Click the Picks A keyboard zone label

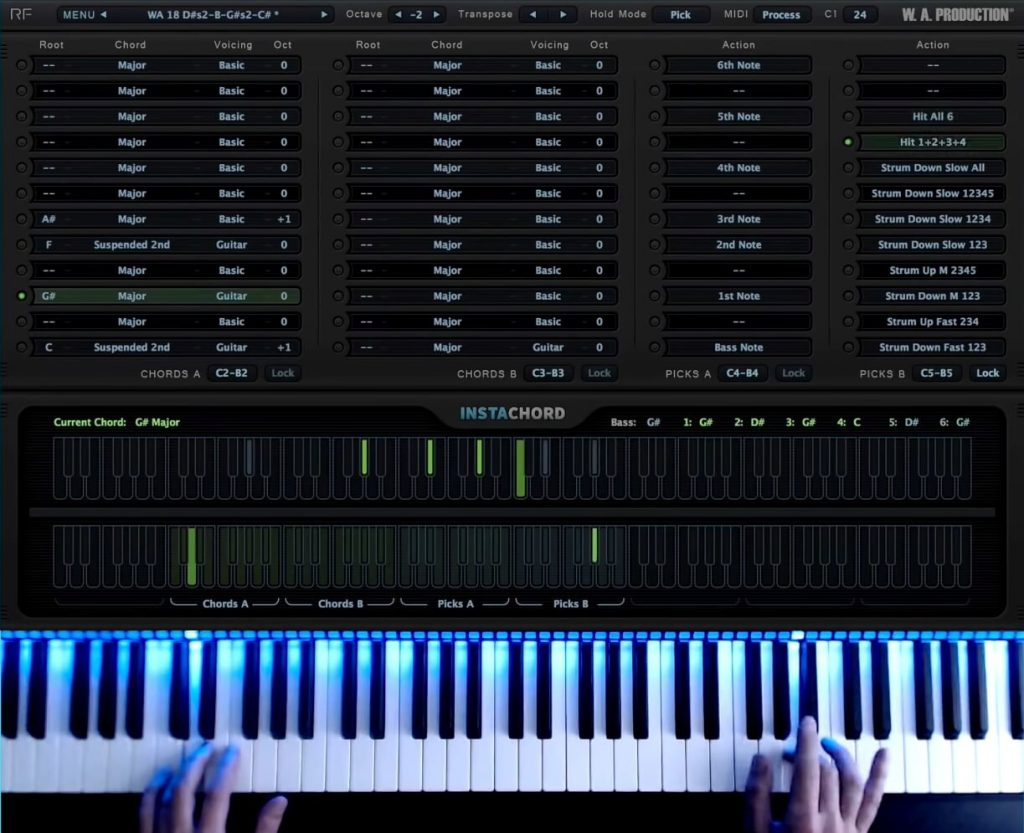pyautogui.click(x=455, y=604)
